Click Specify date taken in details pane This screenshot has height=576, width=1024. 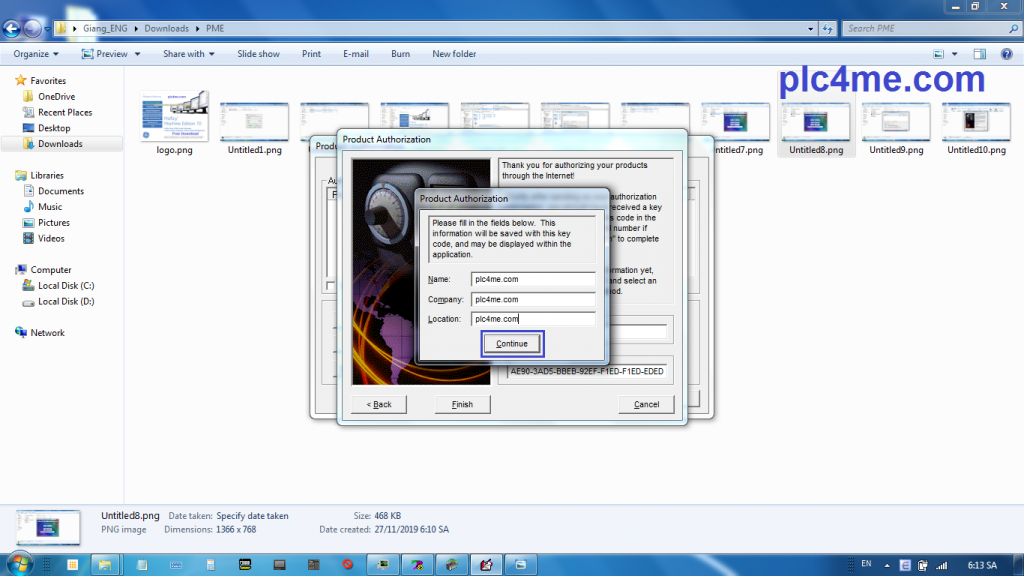tap(252, 516)
